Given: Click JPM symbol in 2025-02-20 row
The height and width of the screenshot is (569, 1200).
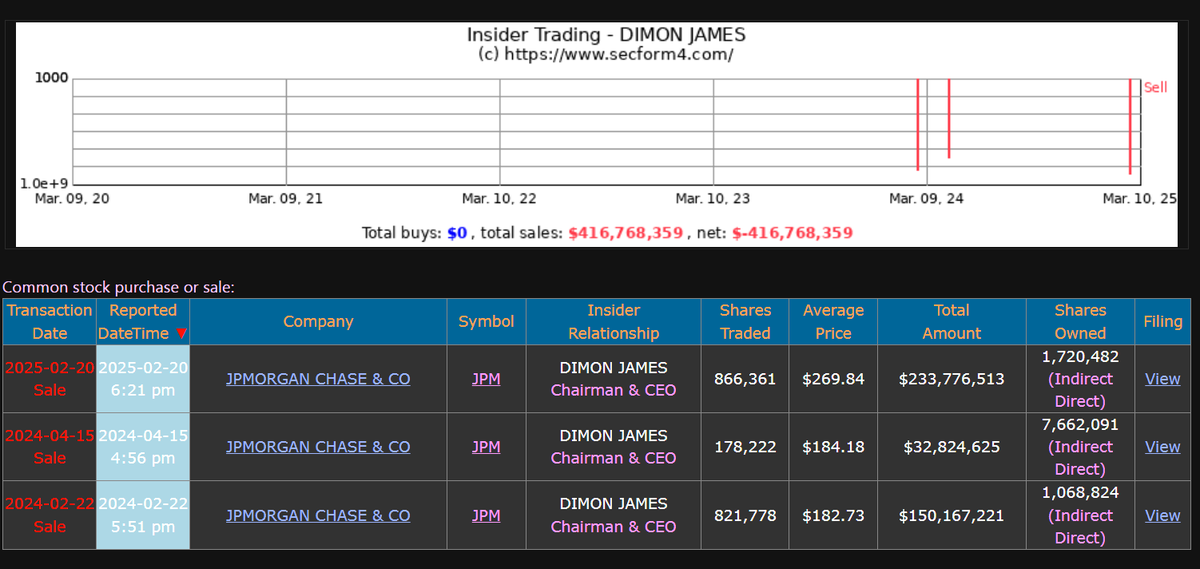Looking at the screenshot, I should [486, 379].
